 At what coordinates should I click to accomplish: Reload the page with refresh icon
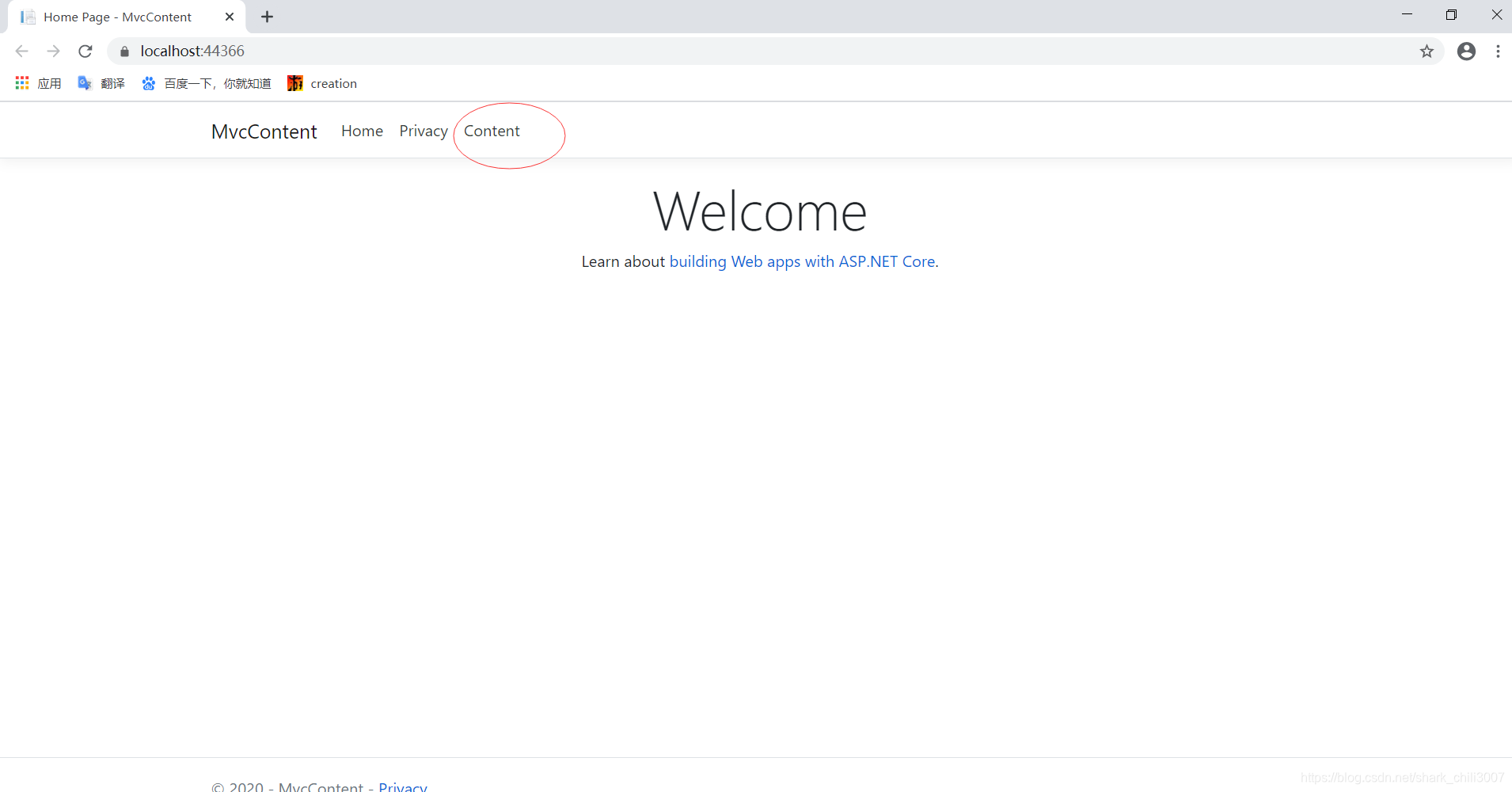[85, 51]
